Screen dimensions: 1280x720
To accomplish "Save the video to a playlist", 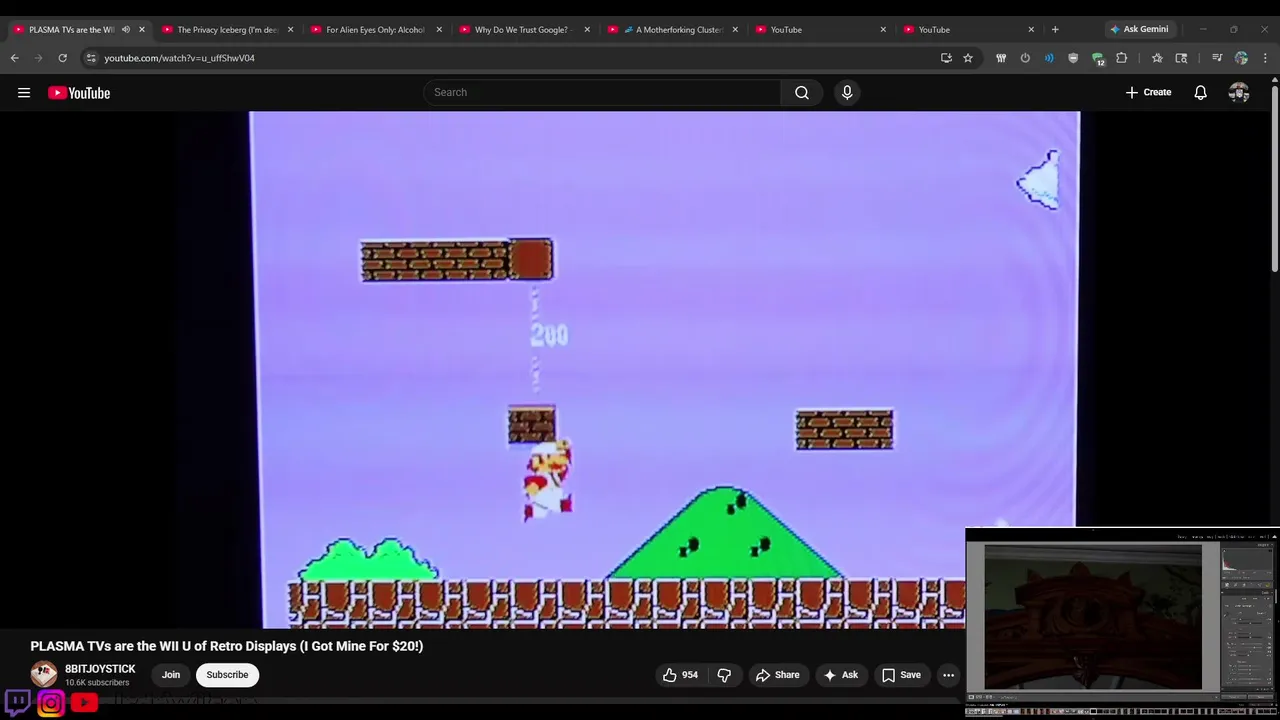I will [901, 675].
